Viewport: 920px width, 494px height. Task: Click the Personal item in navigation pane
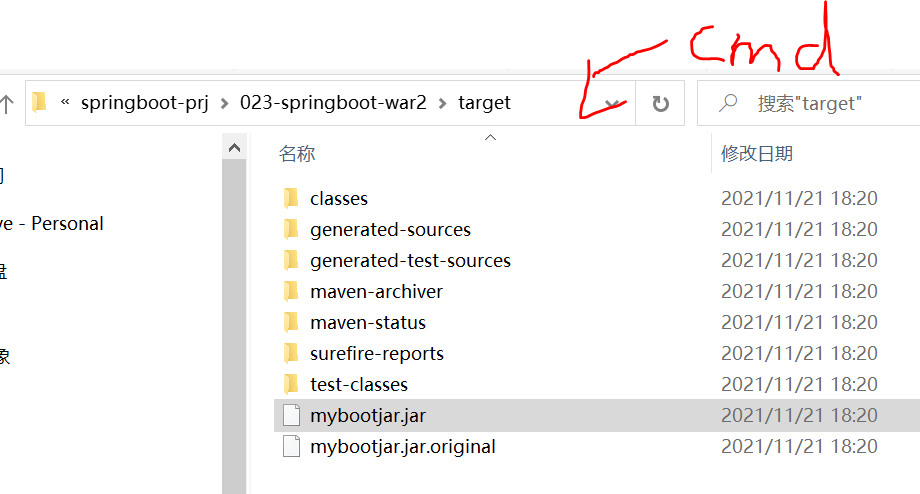coord(52,224)
